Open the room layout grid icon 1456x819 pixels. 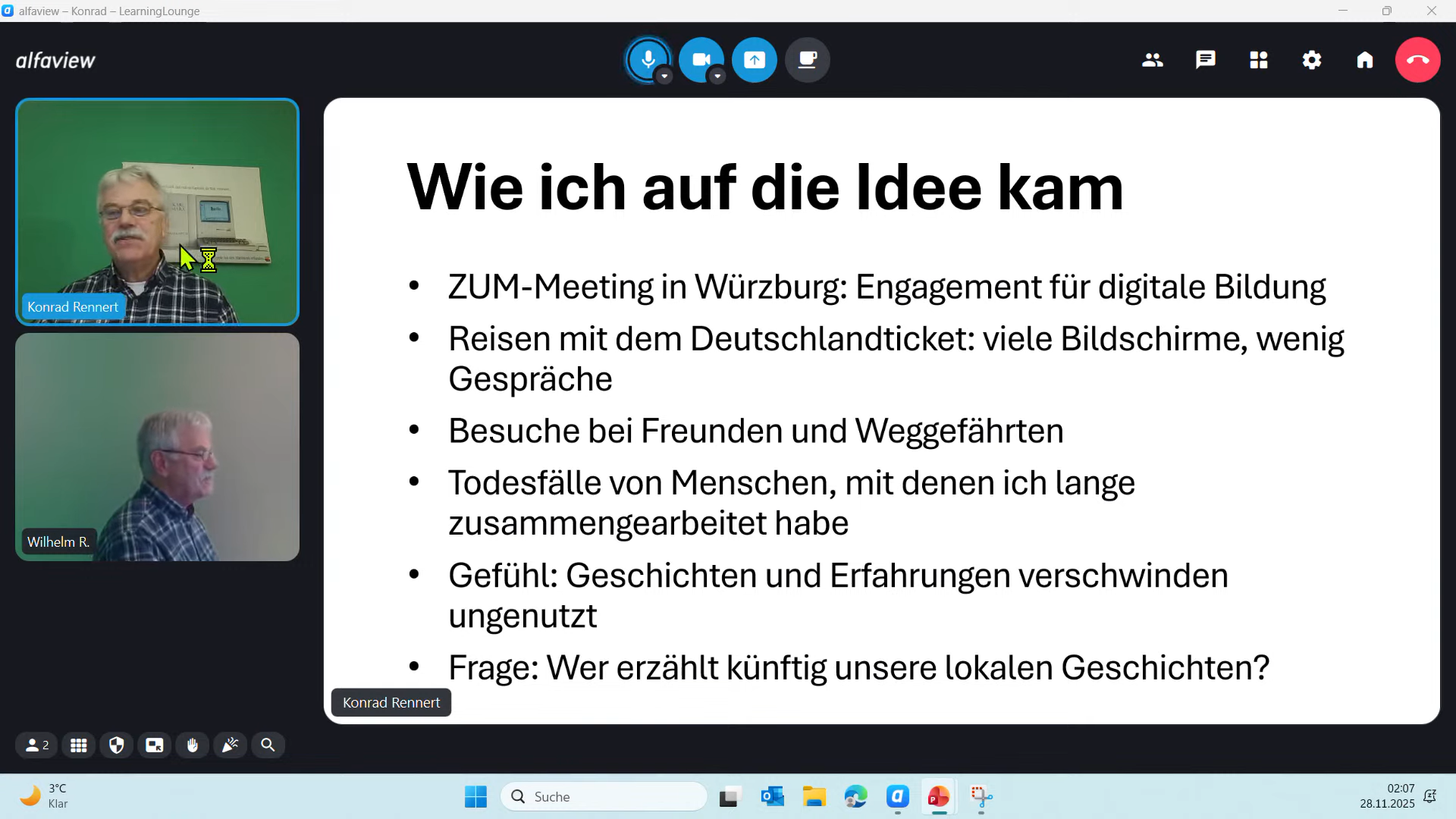pyautogui.click(x=1258, y=60)
